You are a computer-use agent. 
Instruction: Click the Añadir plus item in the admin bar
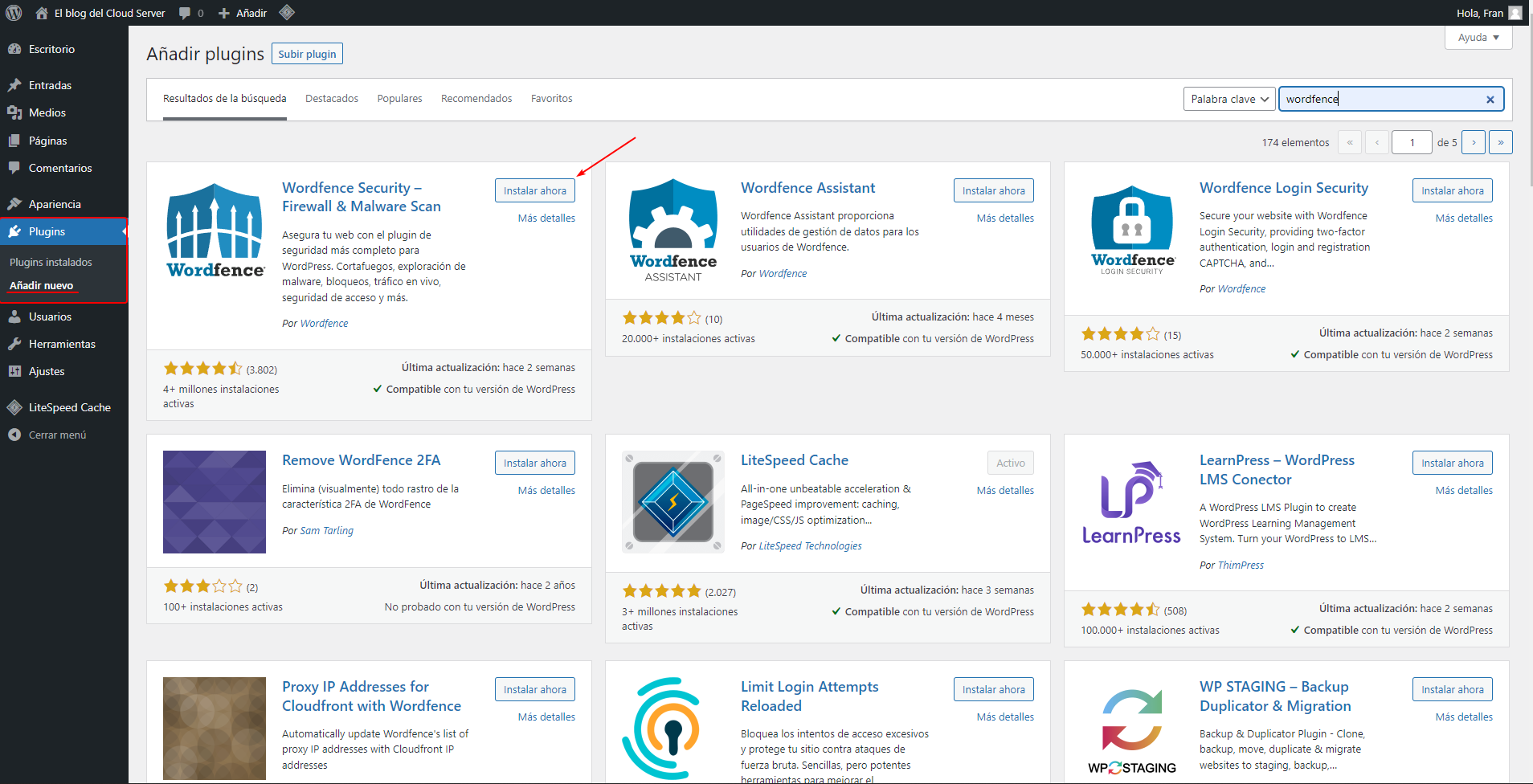coord(243,13)
